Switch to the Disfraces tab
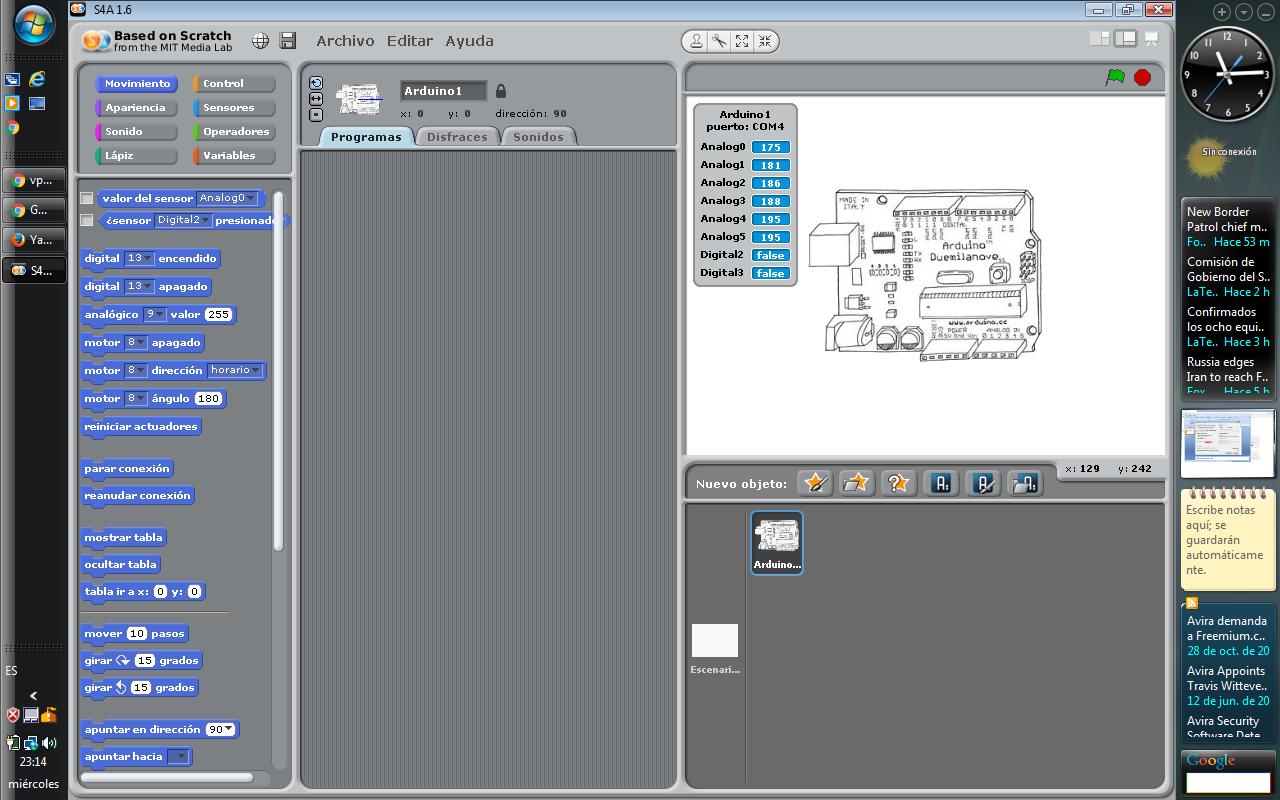The width and height of the screenshot is (1280, 800). pyautogui.click(x=457, y=136)
